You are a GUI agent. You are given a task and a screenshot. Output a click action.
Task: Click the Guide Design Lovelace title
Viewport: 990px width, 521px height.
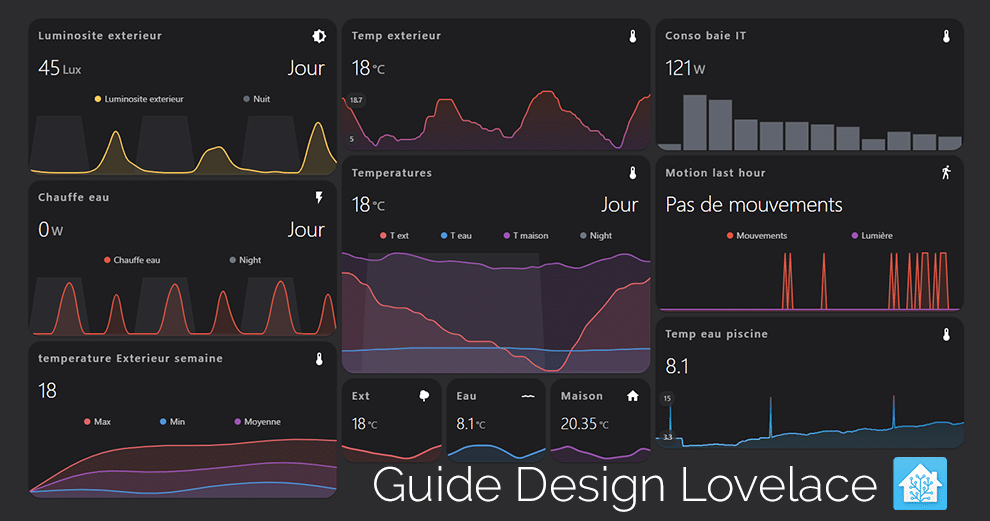coord(624,485)
